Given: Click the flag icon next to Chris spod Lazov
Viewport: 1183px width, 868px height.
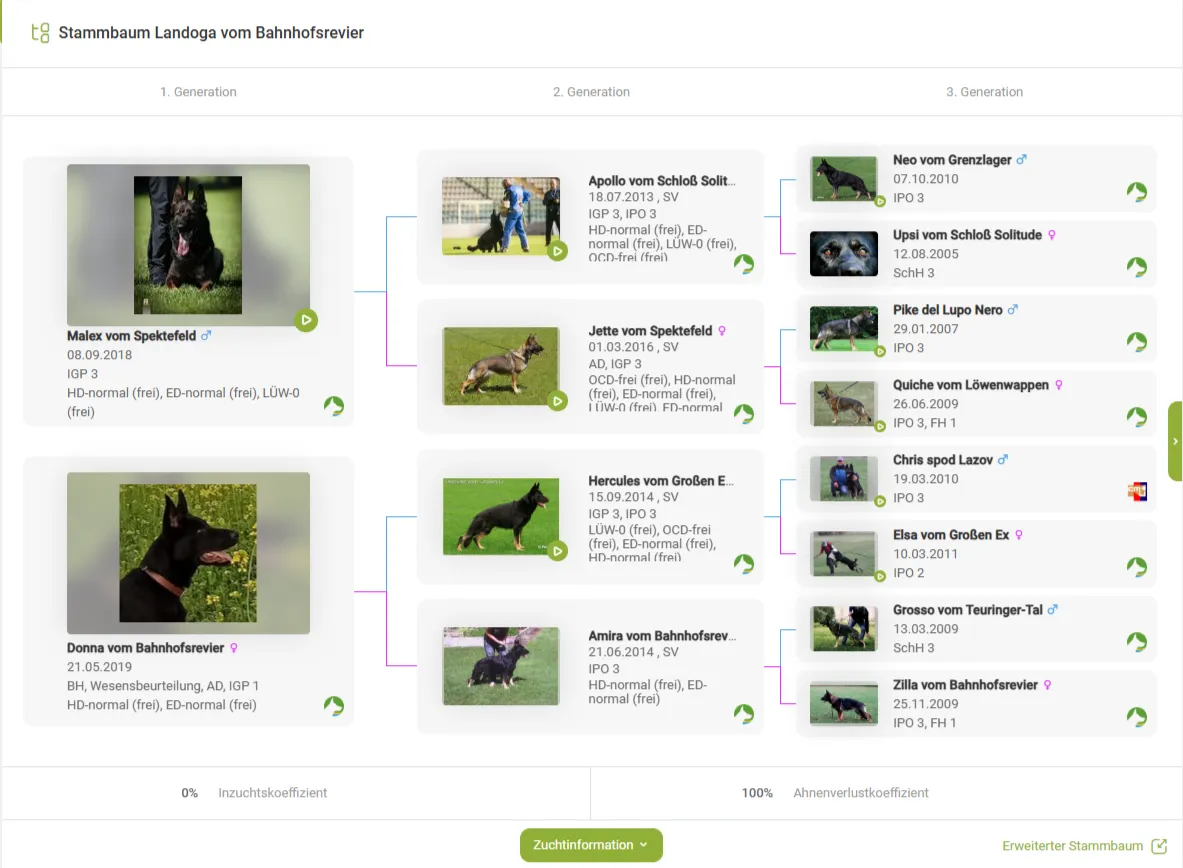Looking at the screenshot, I should point(1137,491).
